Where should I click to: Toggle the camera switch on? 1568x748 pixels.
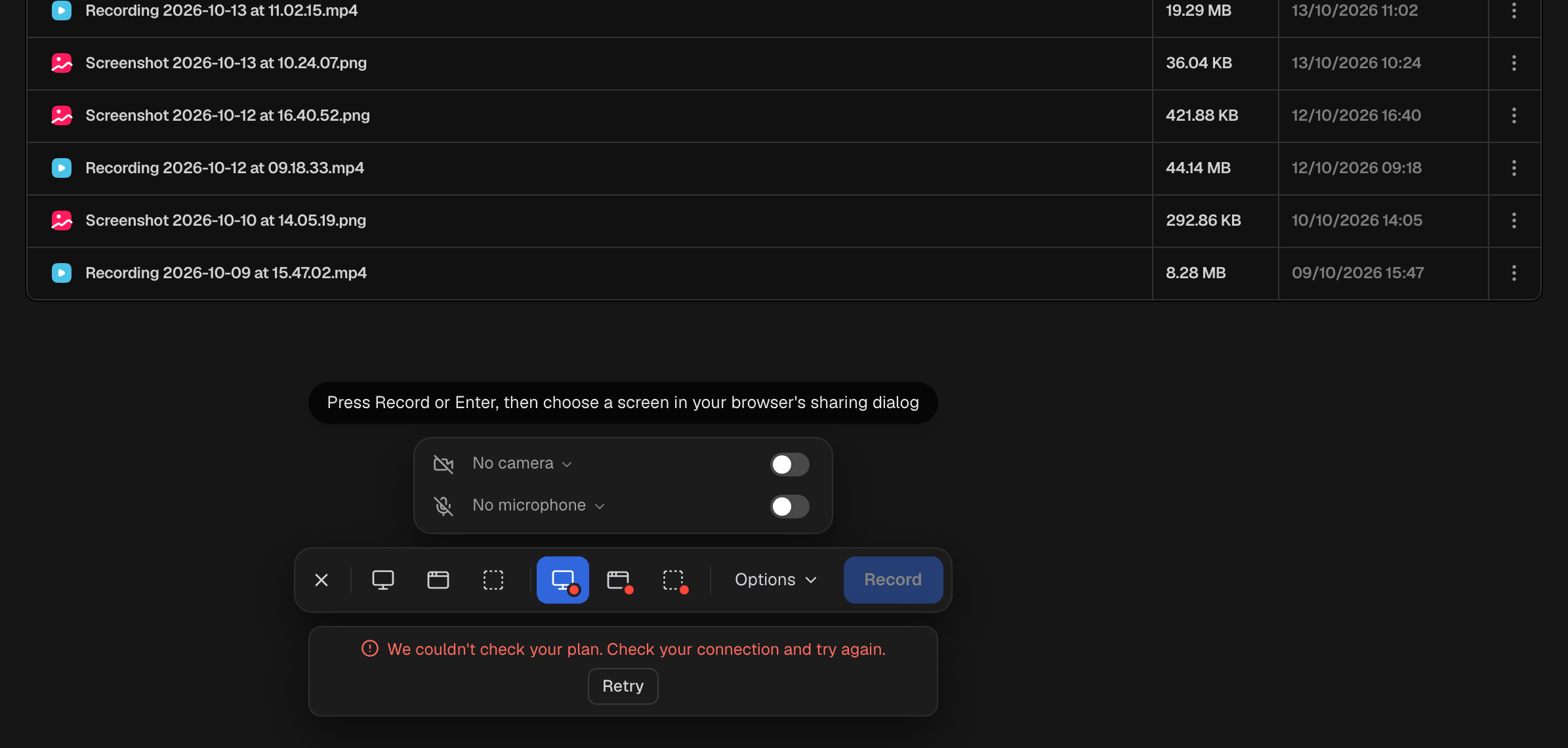[790, 465]
